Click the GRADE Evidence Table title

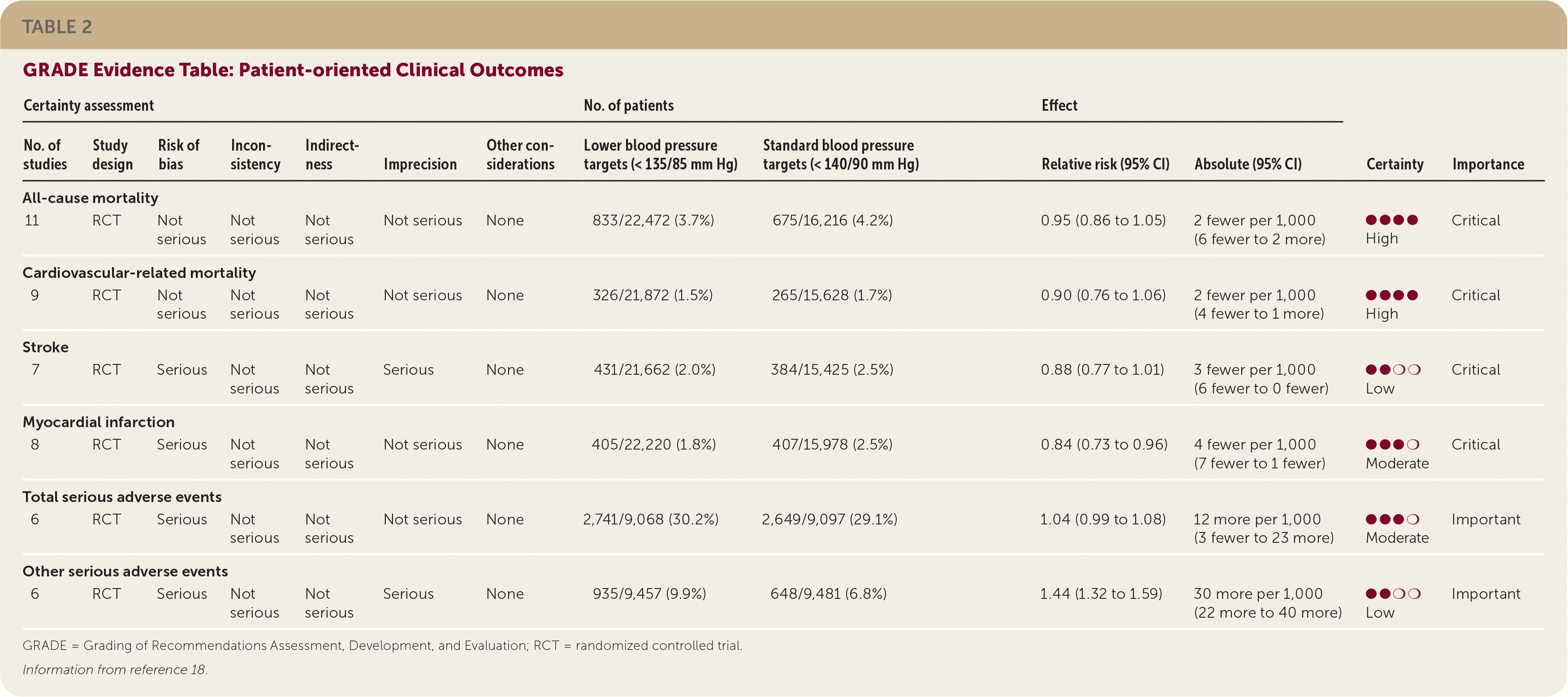[293, 70]
